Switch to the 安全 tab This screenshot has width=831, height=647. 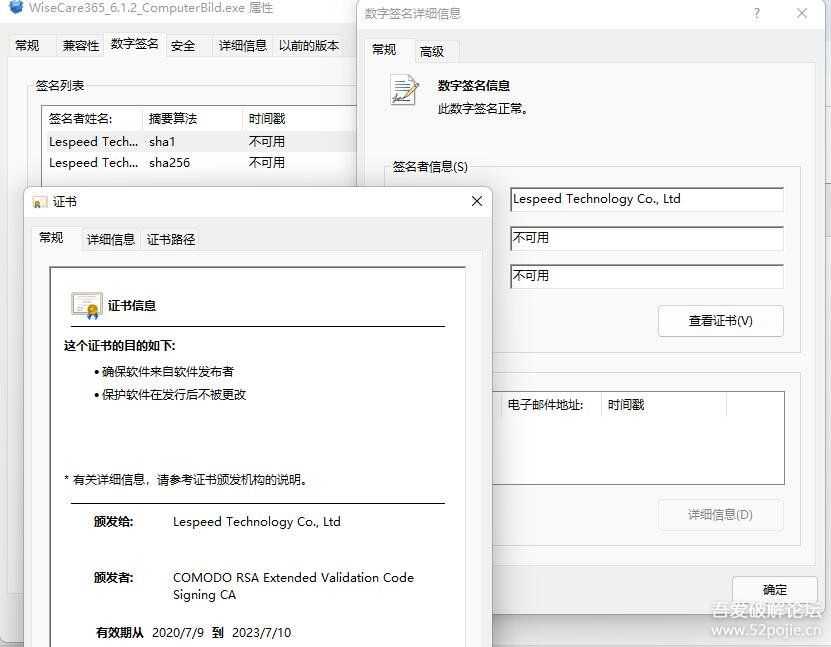click(x=184, y=45)
